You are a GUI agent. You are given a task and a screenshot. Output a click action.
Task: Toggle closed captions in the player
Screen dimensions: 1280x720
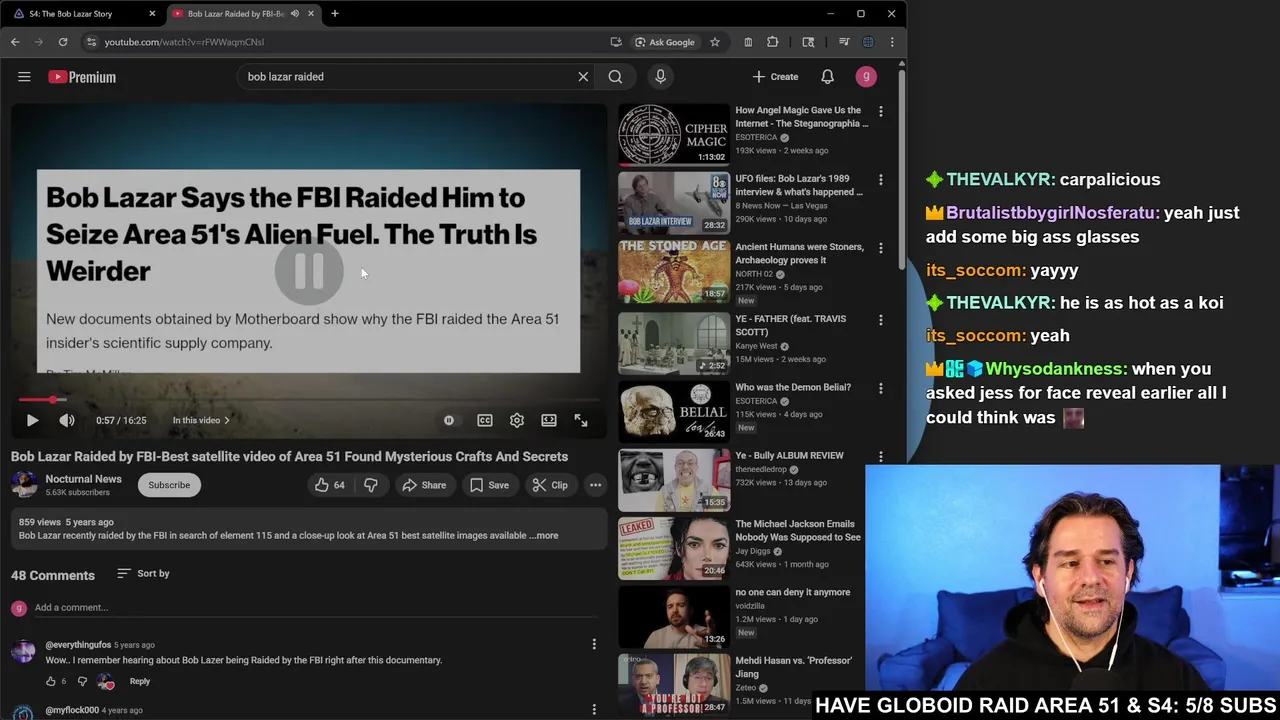pos(485,421)
